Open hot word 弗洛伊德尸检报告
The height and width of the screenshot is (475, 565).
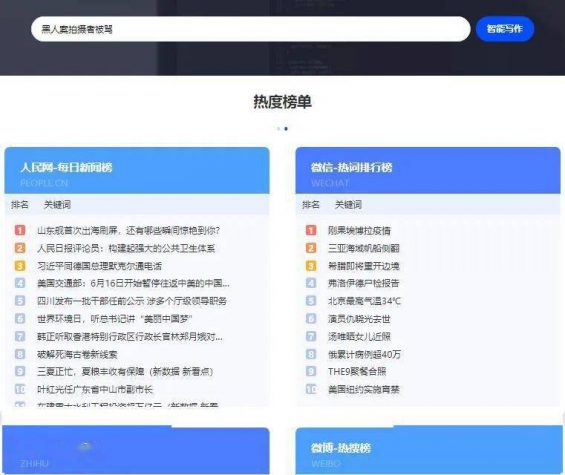[x=364, y=283]
